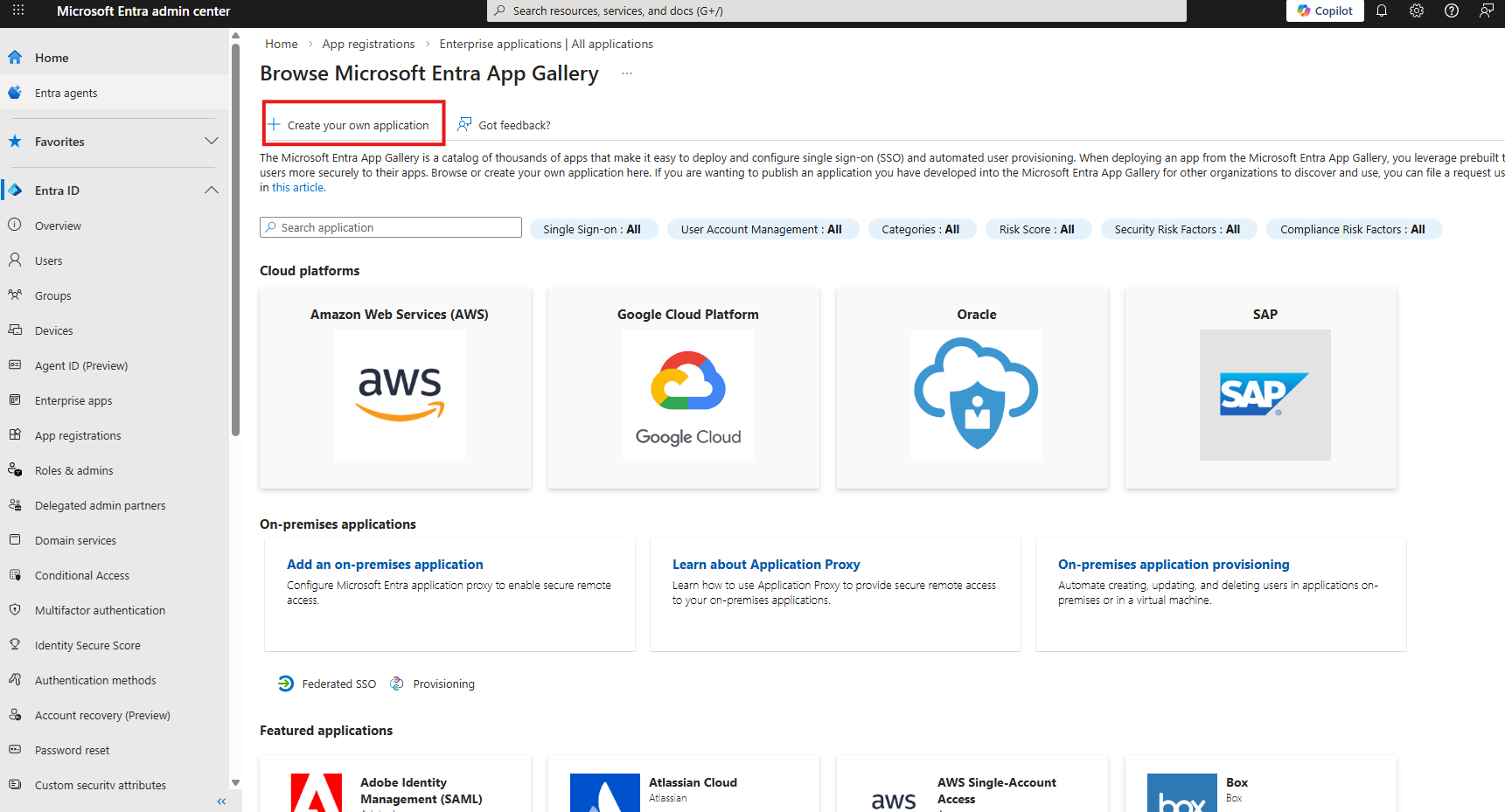The image size is (1505, 812).
Task: Open the settings gear in header
Action: [x=1417, y=11]
